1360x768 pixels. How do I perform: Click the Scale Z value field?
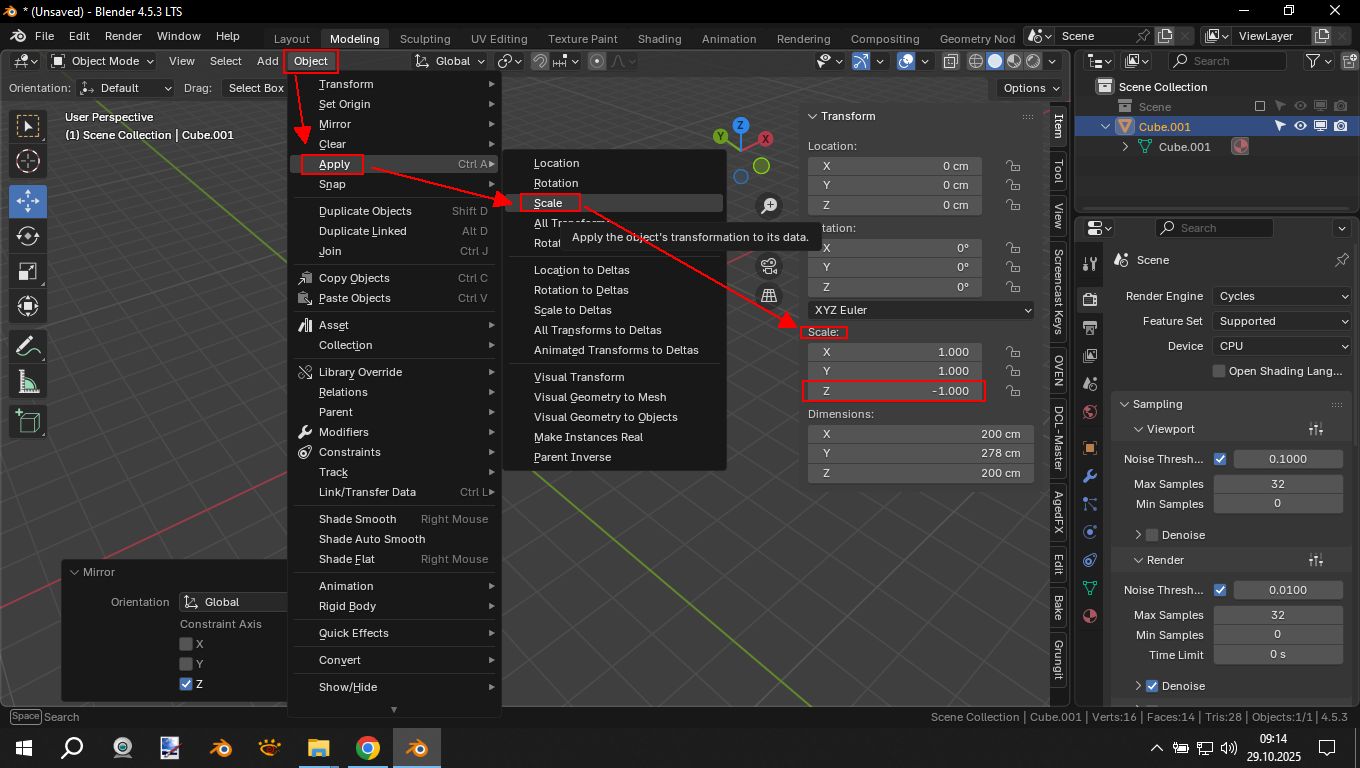tap(895, 391)
